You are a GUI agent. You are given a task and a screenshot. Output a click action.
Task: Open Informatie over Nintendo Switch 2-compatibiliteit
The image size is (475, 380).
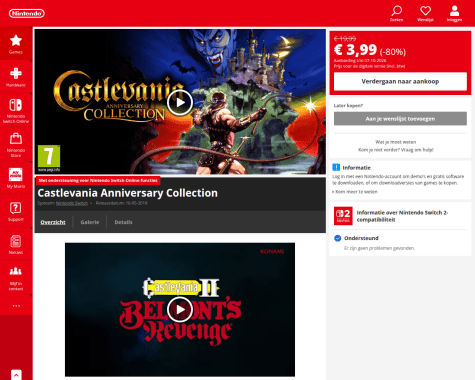tap(402, 216)
